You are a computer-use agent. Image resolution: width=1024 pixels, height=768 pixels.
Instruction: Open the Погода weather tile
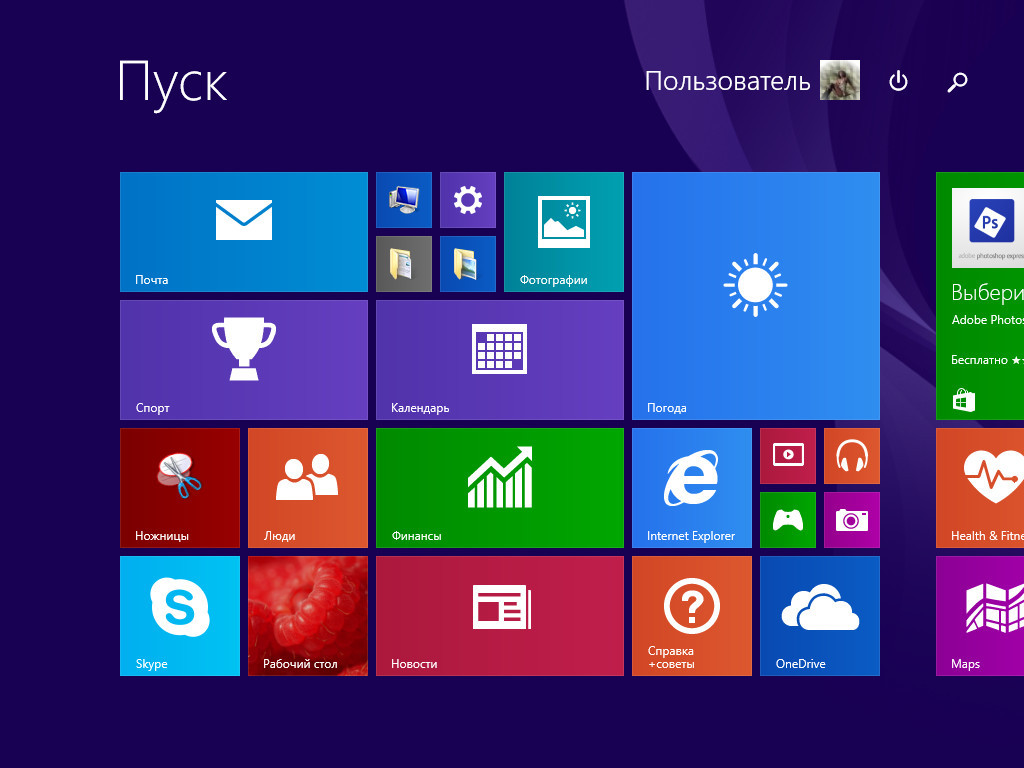click(x=756, y=295)
